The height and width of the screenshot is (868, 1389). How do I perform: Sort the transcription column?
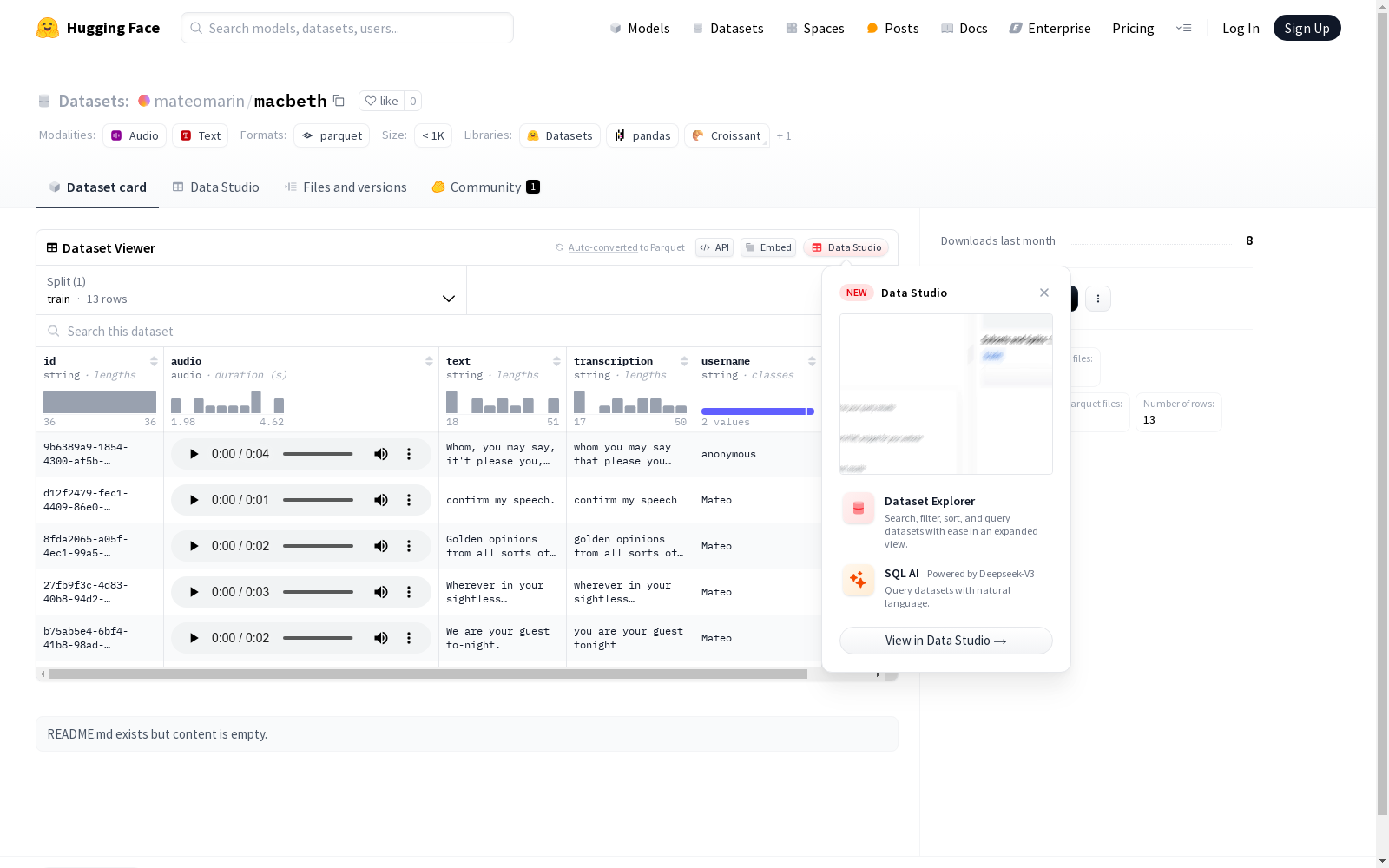(684, 361)
